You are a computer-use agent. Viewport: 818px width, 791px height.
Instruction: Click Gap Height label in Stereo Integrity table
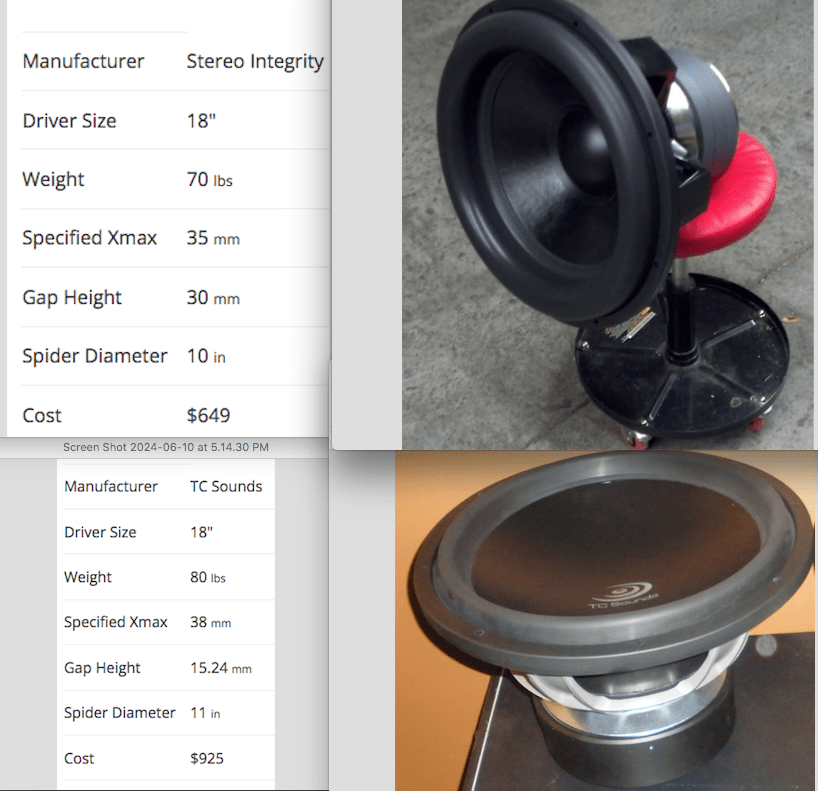(72, 297)
